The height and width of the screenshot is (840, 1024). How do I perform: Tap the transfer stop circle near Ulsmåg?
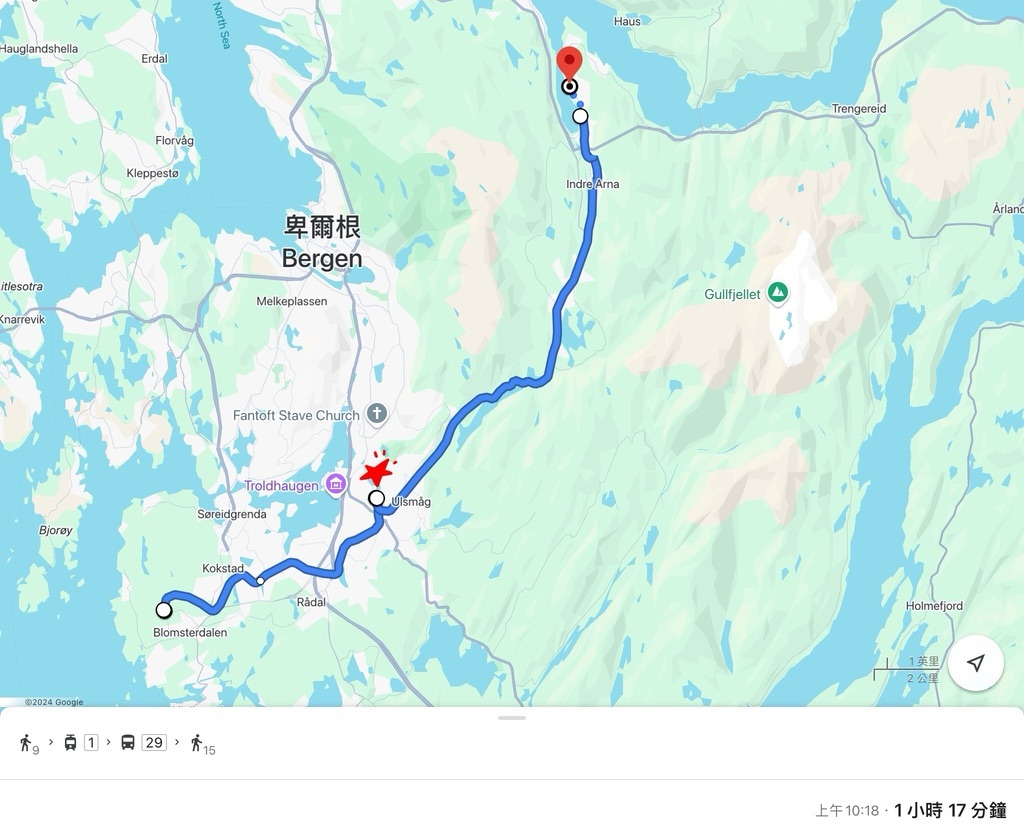376,498
